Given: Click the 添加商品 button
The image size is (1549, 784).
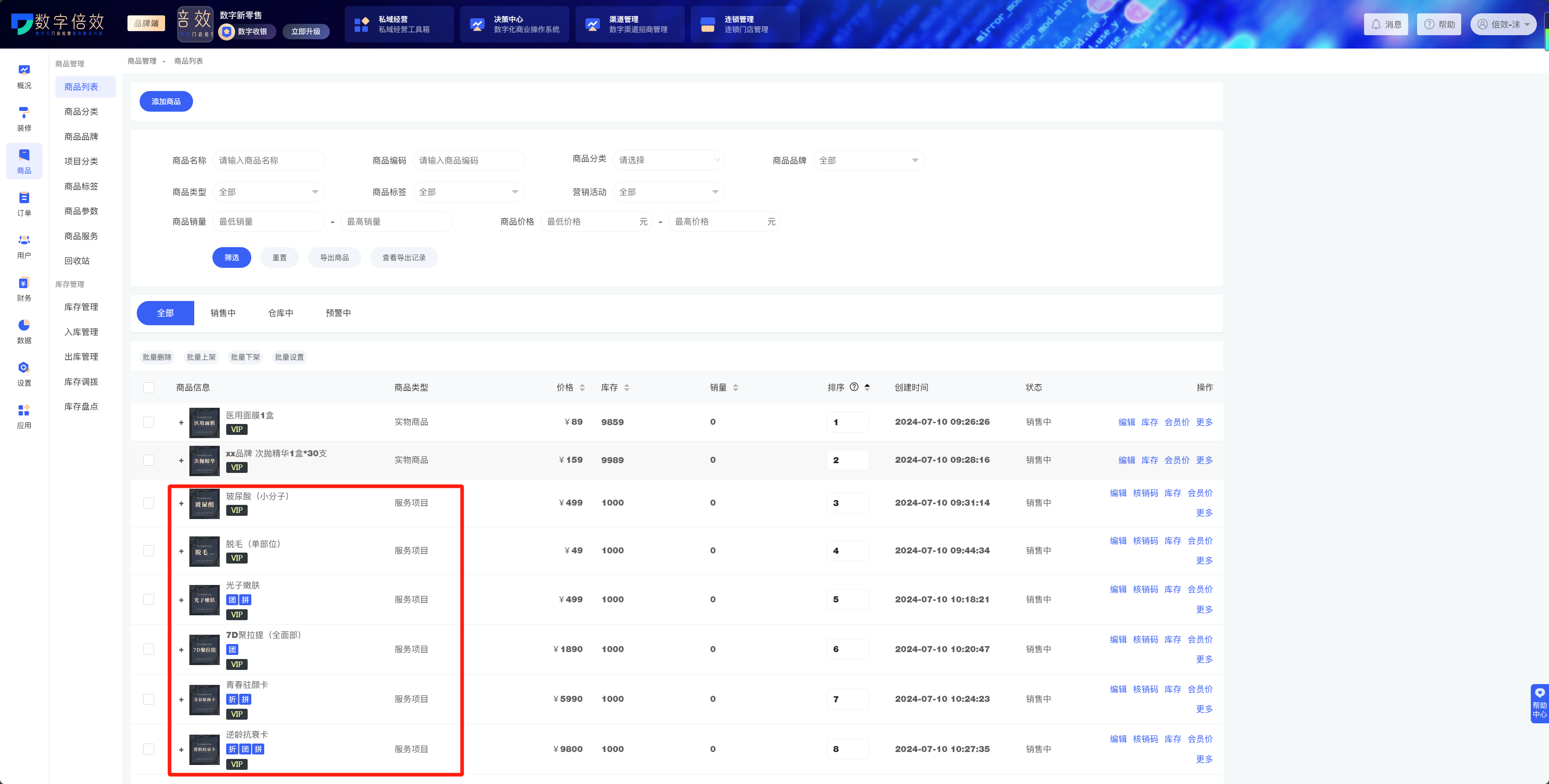Looking at the screenshot, I should click(x=166, y=102).
